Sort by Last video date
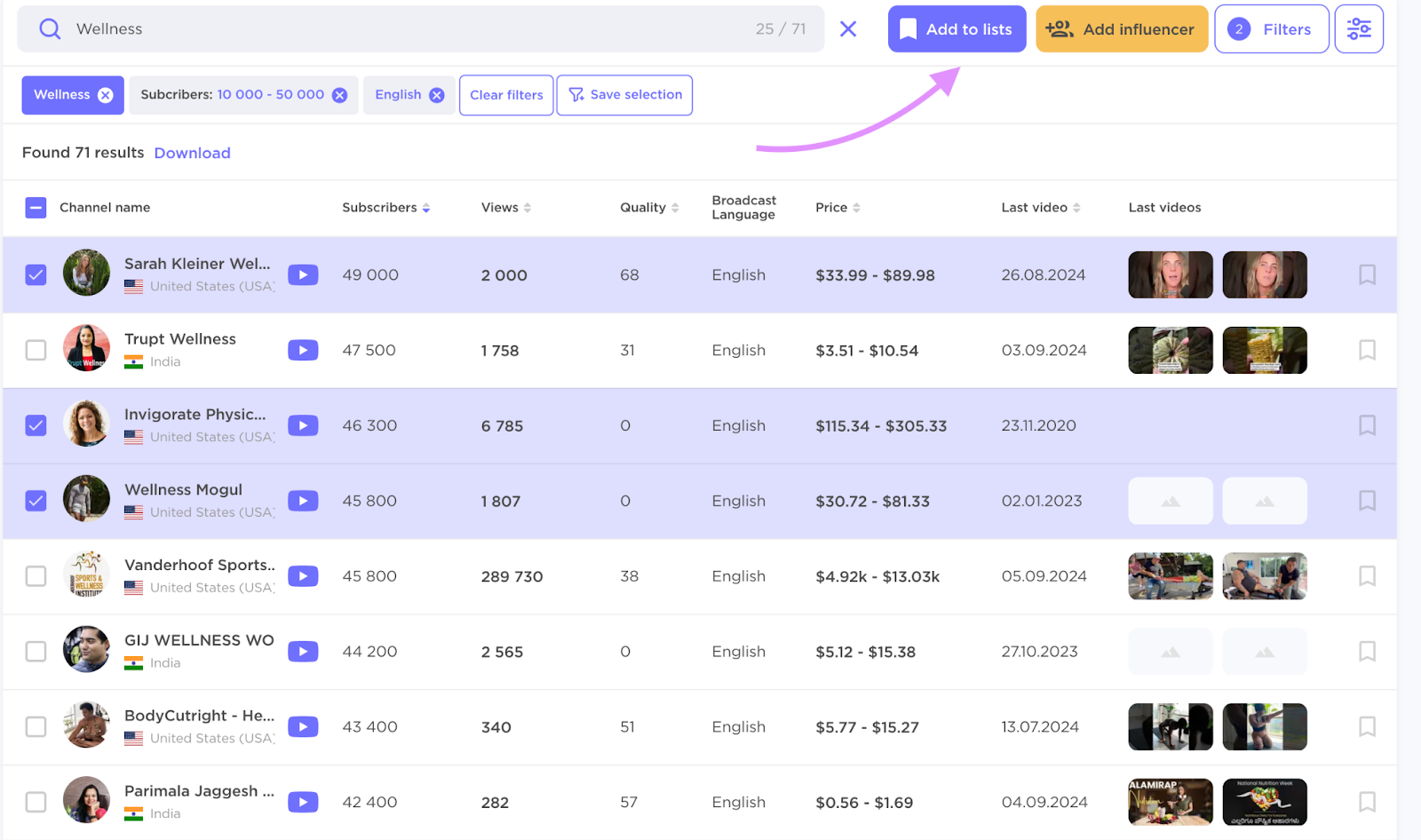 click(x=1077, y=207)
